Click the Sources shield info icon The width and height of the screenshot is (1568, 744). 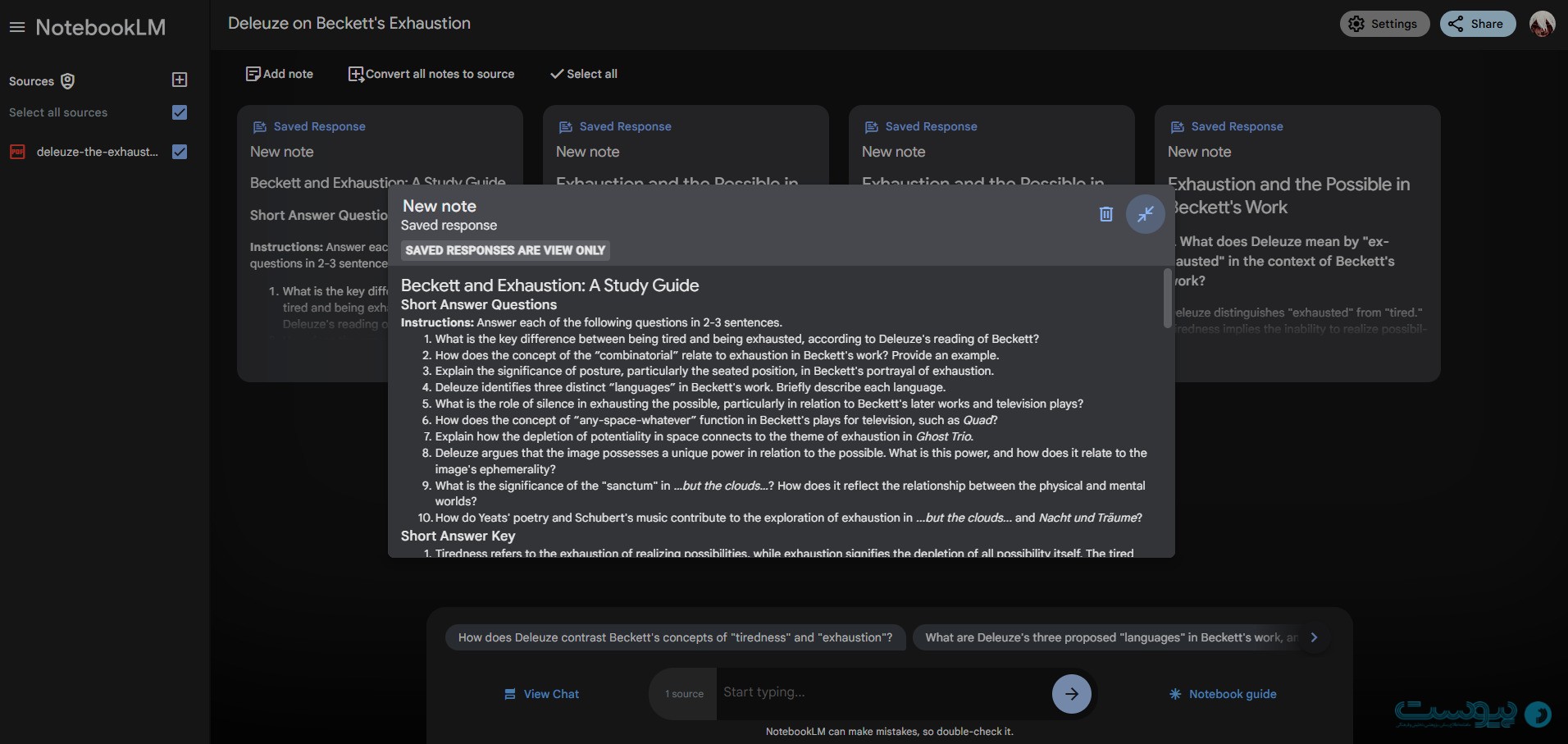[68, 81]
